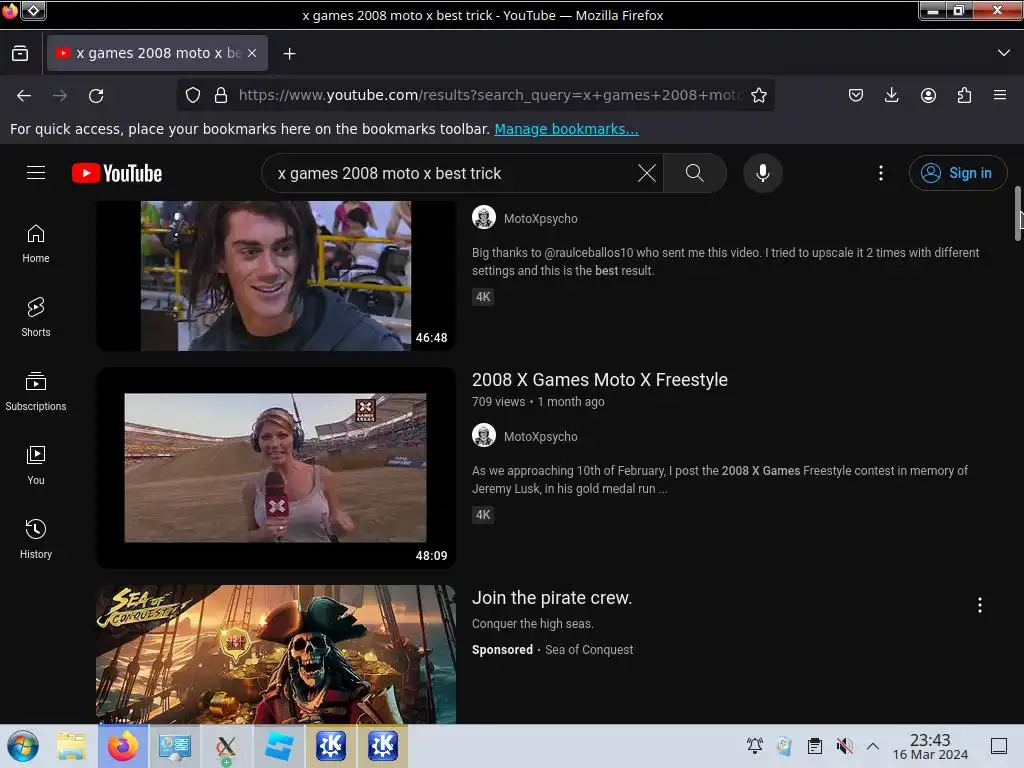1024x768 pixels.
Task: Open MotoXpsycho channel name under Freestyle video
Action: [541, 436]
